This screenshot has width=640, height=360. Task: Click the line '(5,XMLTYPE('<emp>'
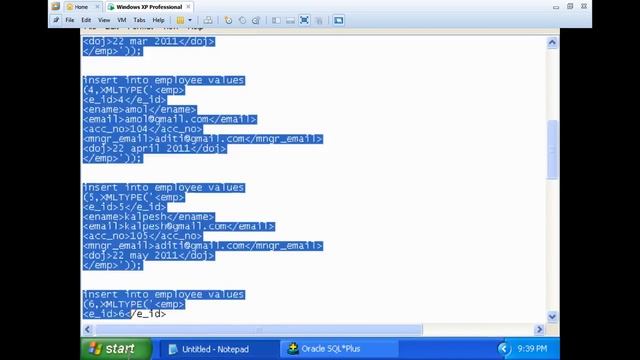coord(134,198)
